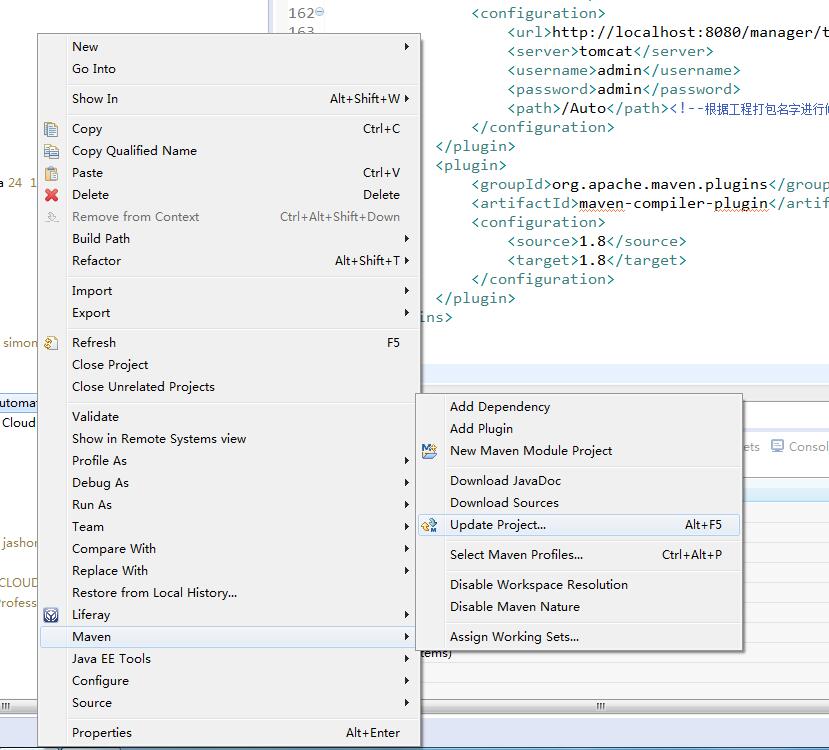Click the /Auto path value in editor

(584, 108)
